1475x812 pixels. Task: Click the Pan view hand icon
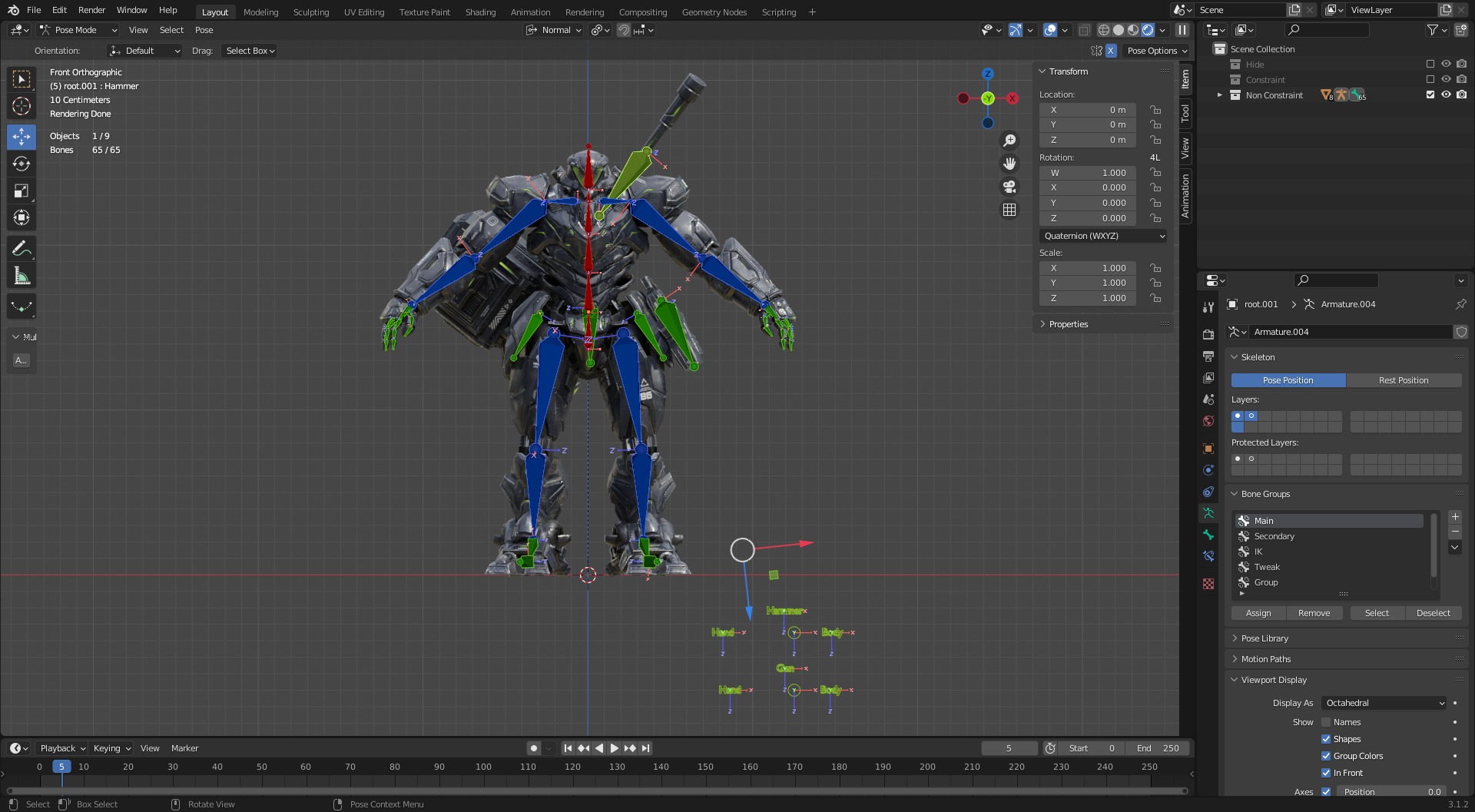coord(1009,164)
